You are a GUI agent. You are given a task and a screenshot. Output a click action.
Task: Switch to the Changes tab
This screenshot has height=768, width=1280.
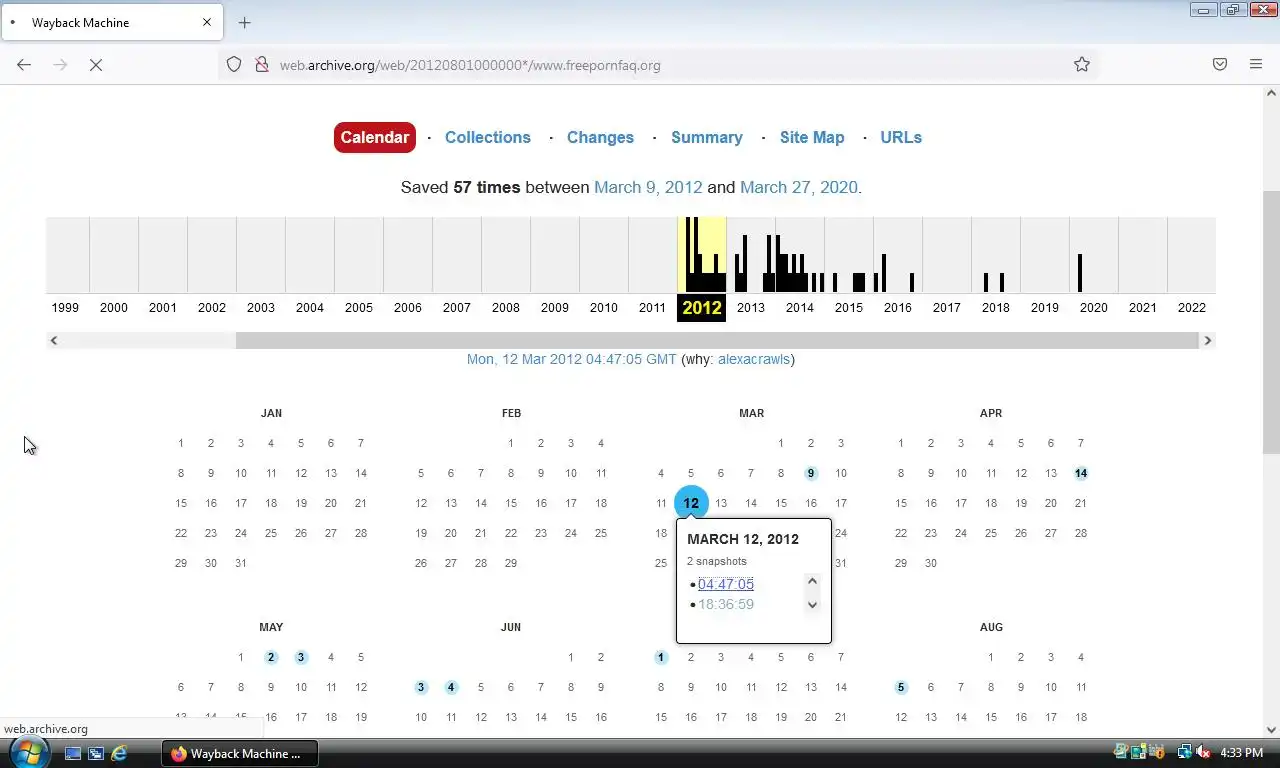point(600,137)
